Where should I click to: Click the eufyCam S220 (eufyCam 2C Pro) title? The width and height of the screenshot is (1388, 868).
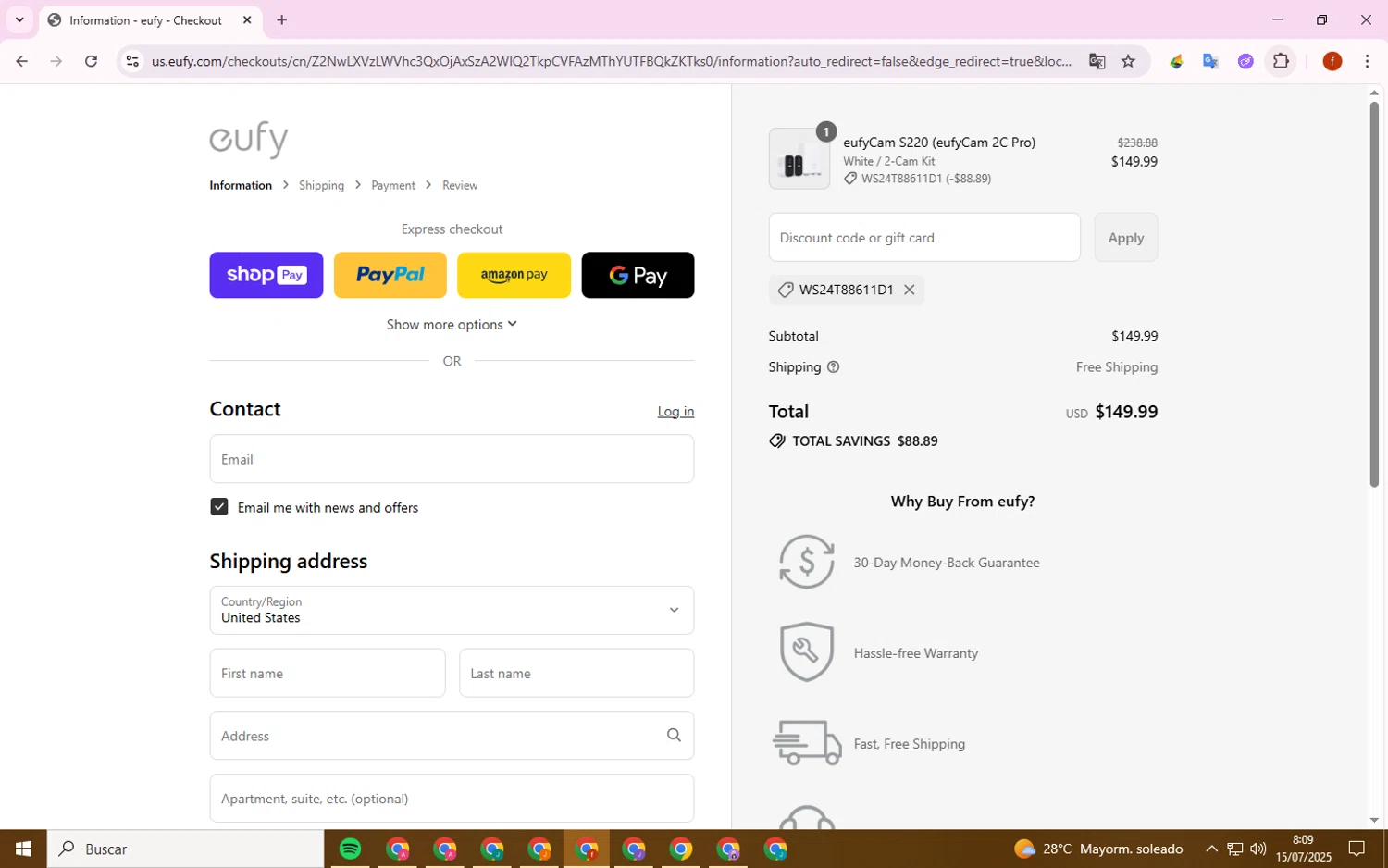(x=939, y=143)
